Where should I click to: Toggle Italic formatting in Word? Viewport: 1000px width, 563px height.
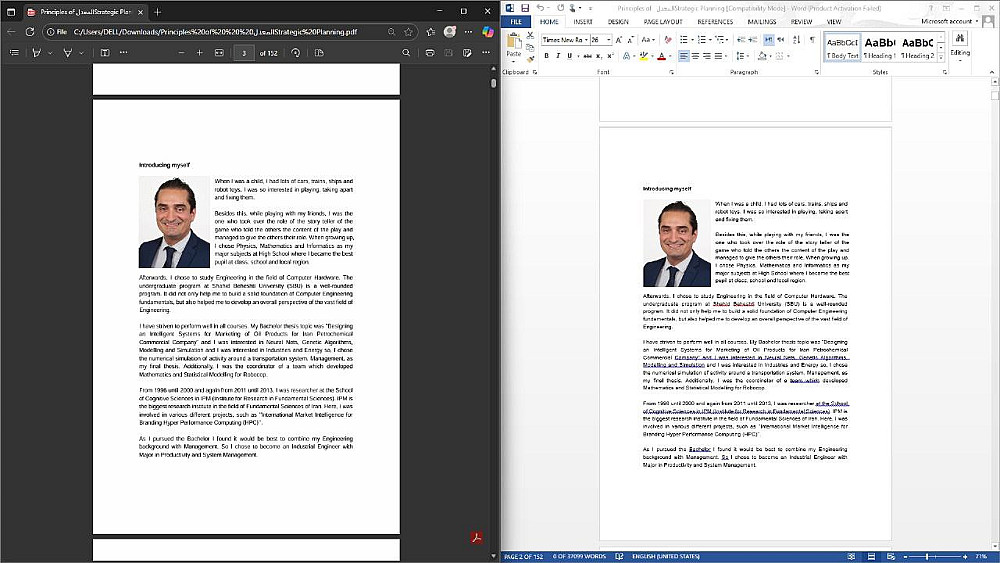[558, 56]
